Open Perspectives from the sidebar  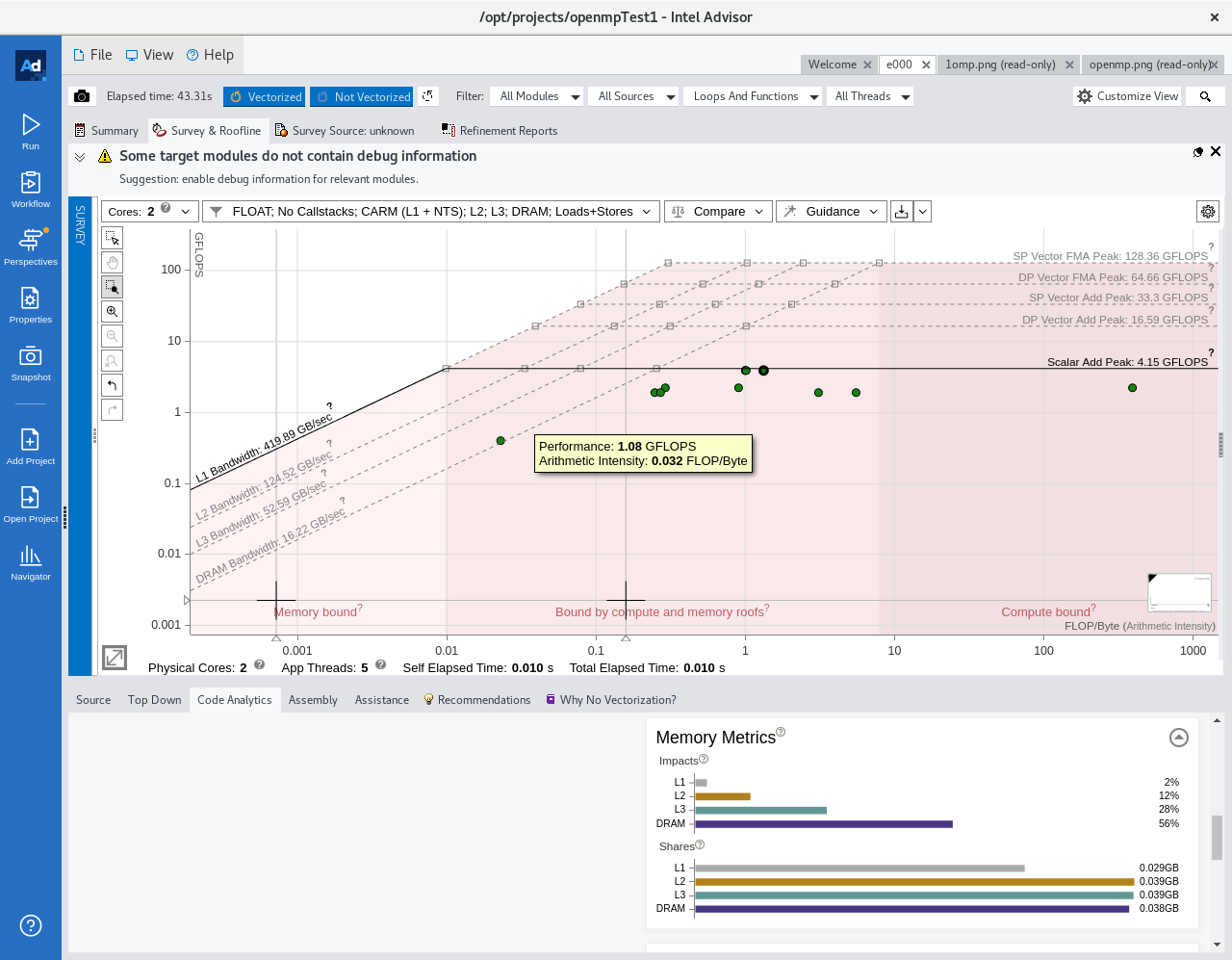point(31,246)
